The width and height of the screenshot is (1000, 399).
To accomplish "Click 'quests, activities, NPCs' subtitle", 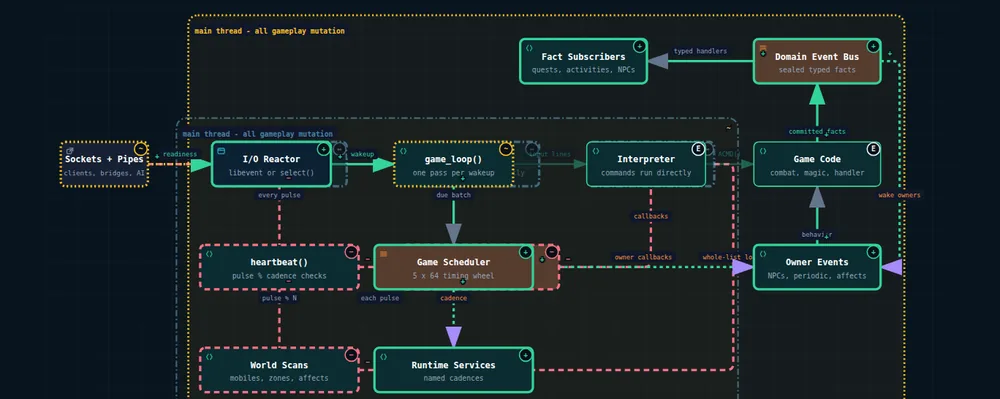I will (584, 69).
